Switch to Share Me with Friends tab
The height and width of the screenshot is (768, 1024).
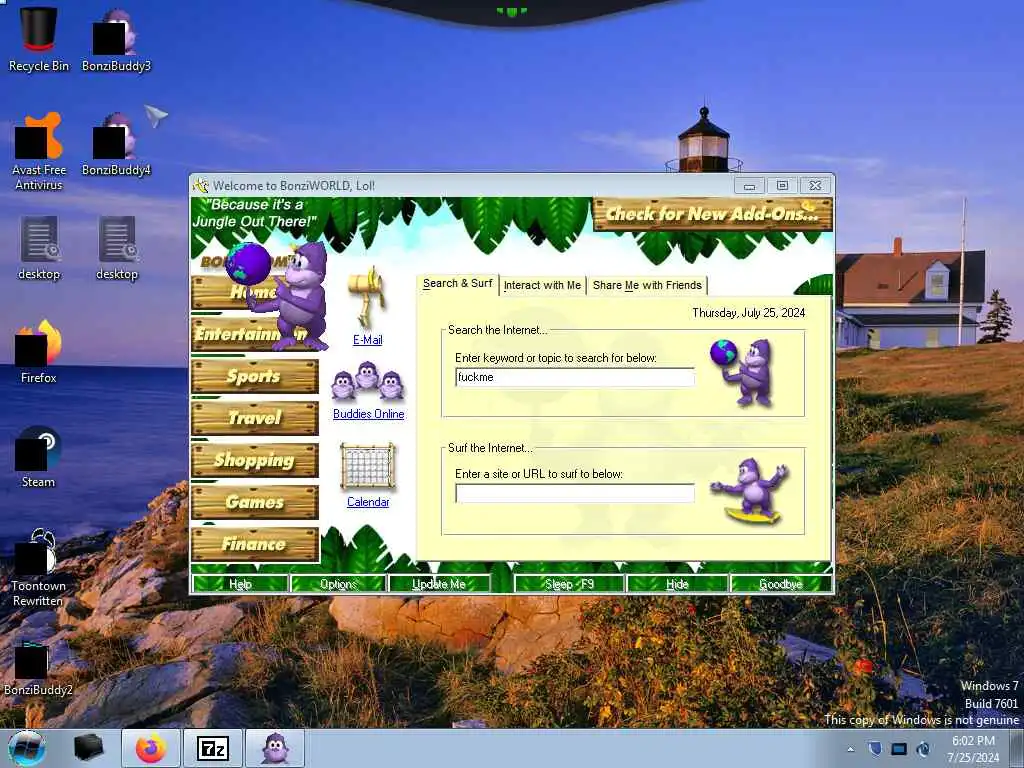[x=647, y=285]
